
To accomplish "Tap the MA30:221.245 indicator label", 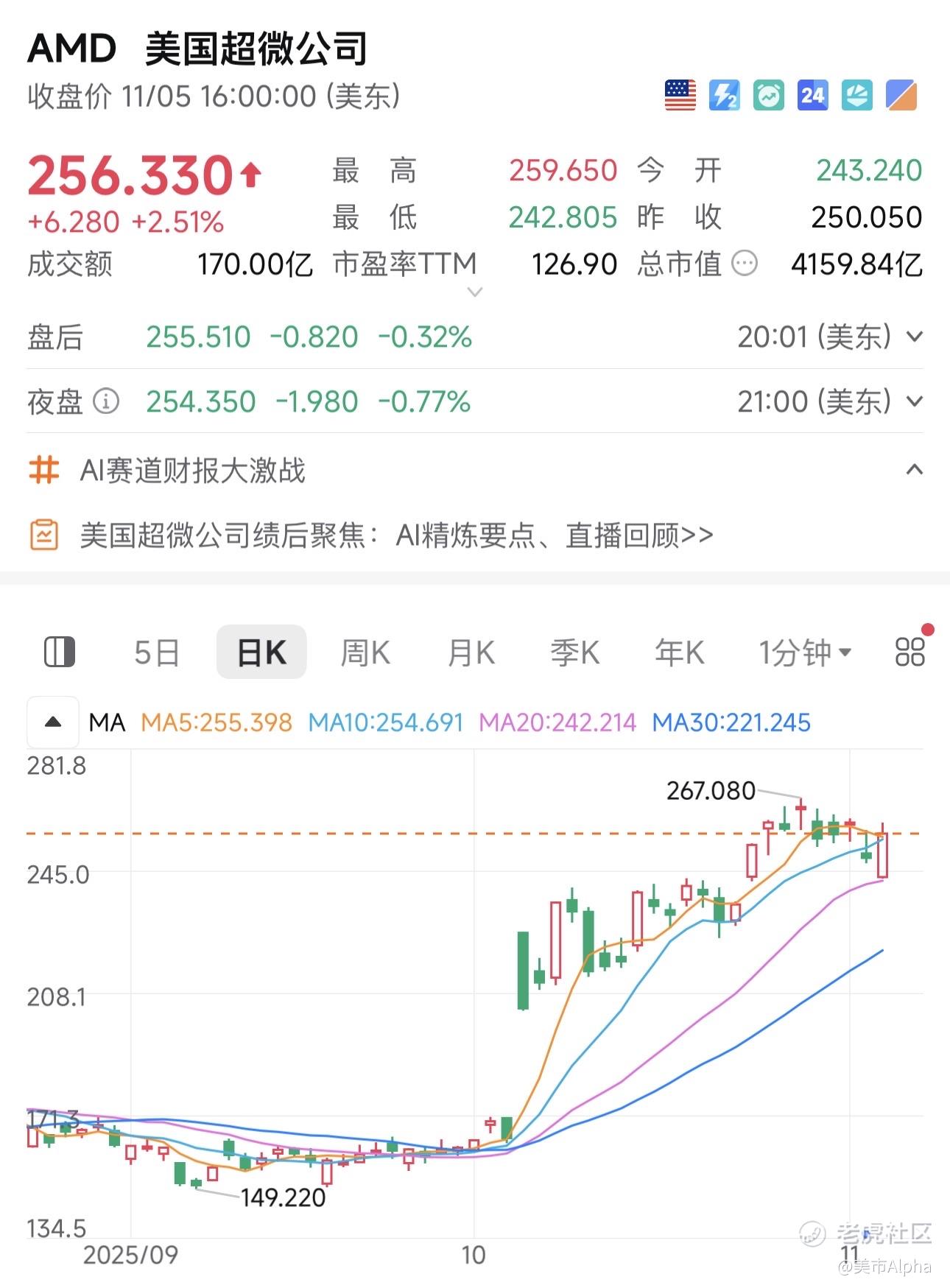I will click(731, 722).
